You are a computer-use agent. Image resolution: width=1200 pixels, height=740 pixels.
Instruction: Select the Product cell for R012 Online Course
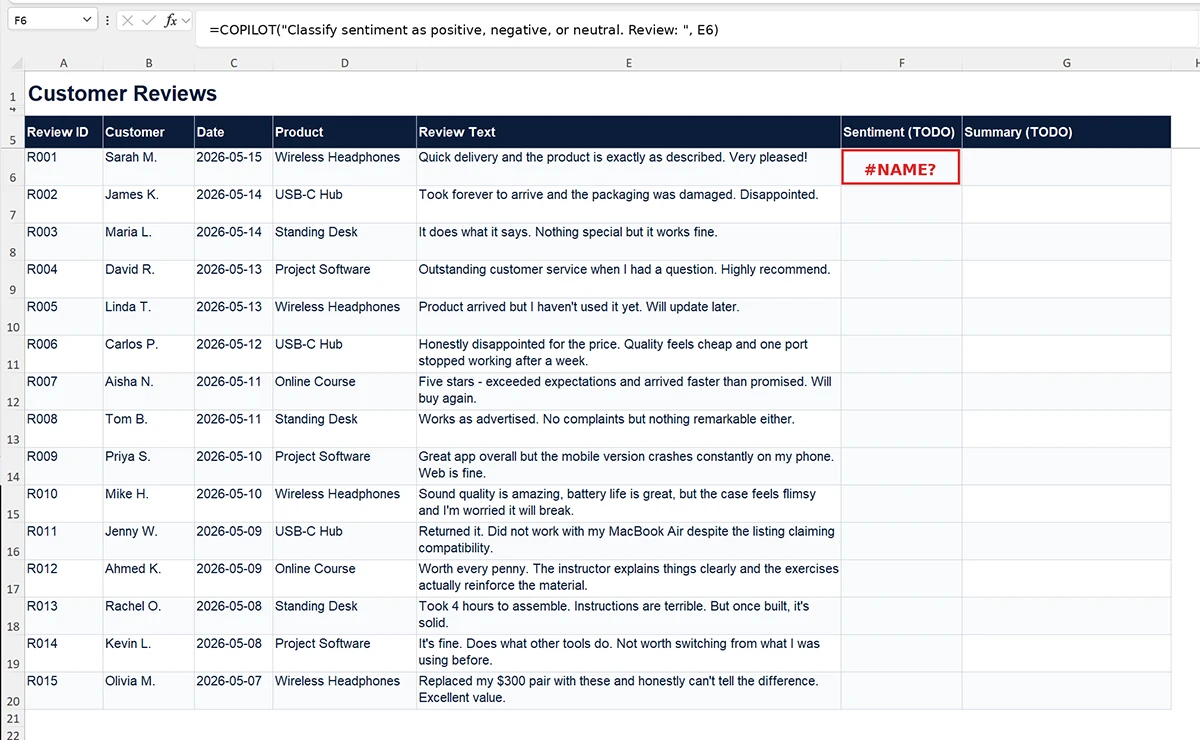coord(345,577)
